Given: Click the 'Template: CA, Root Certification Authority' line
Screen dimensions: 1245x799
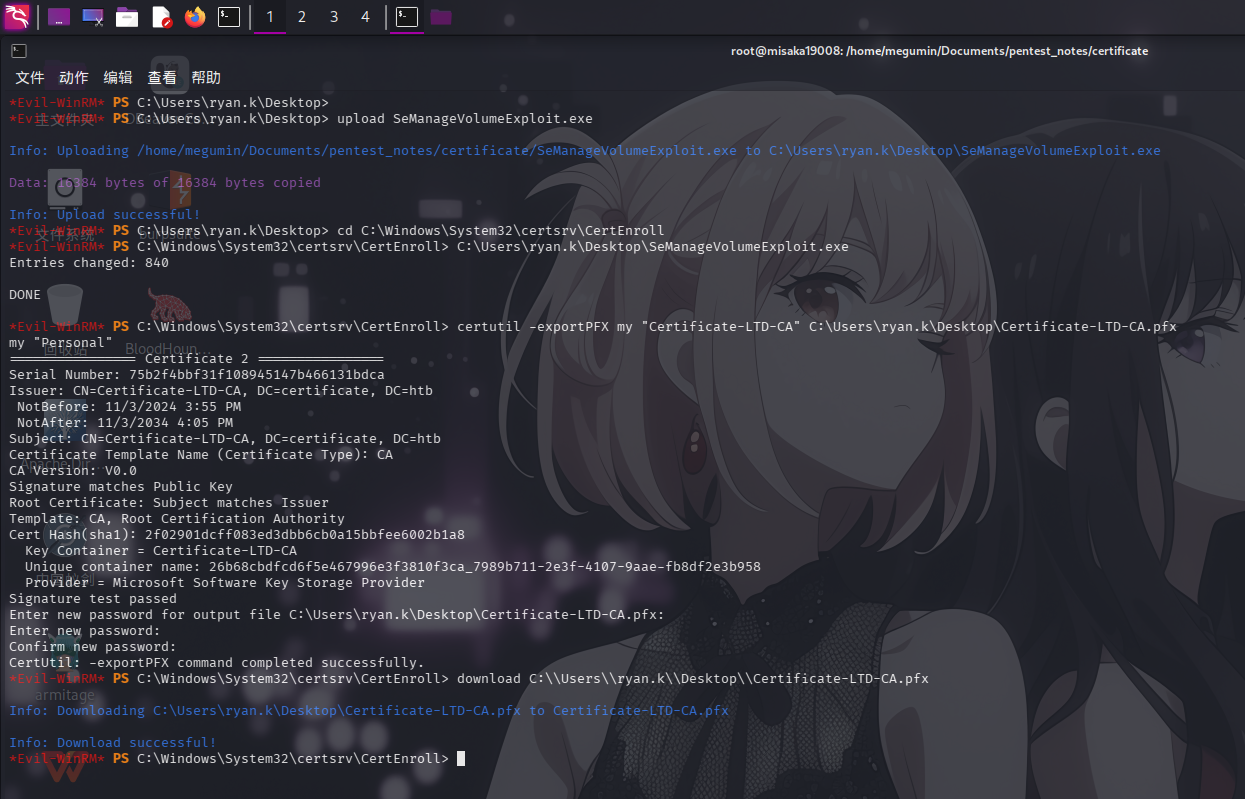Looking at the screenshot, I should pos(177,519).
